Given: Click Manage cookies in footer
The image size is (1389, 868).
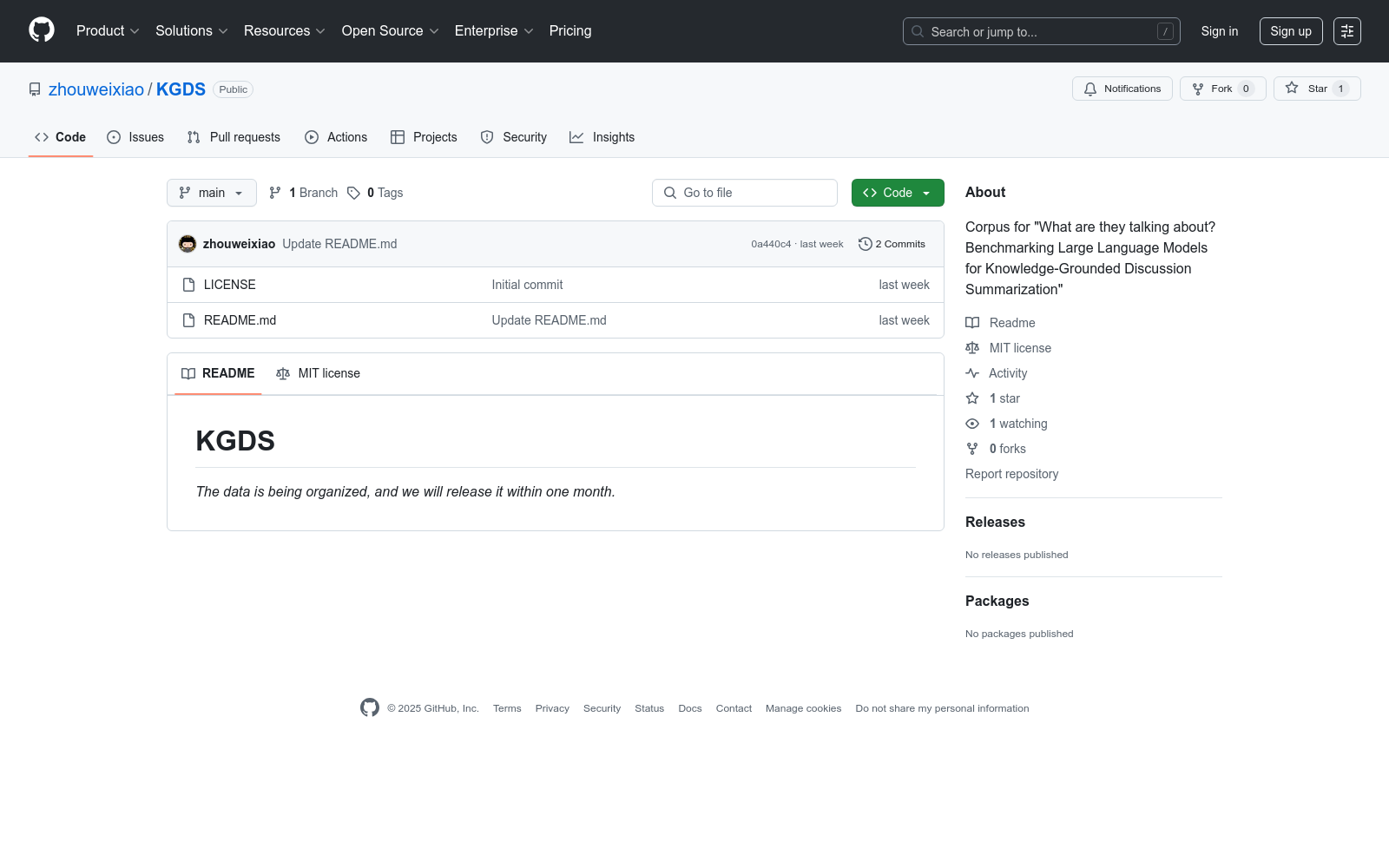Looking at the screenshot, I should coord(803,708).
